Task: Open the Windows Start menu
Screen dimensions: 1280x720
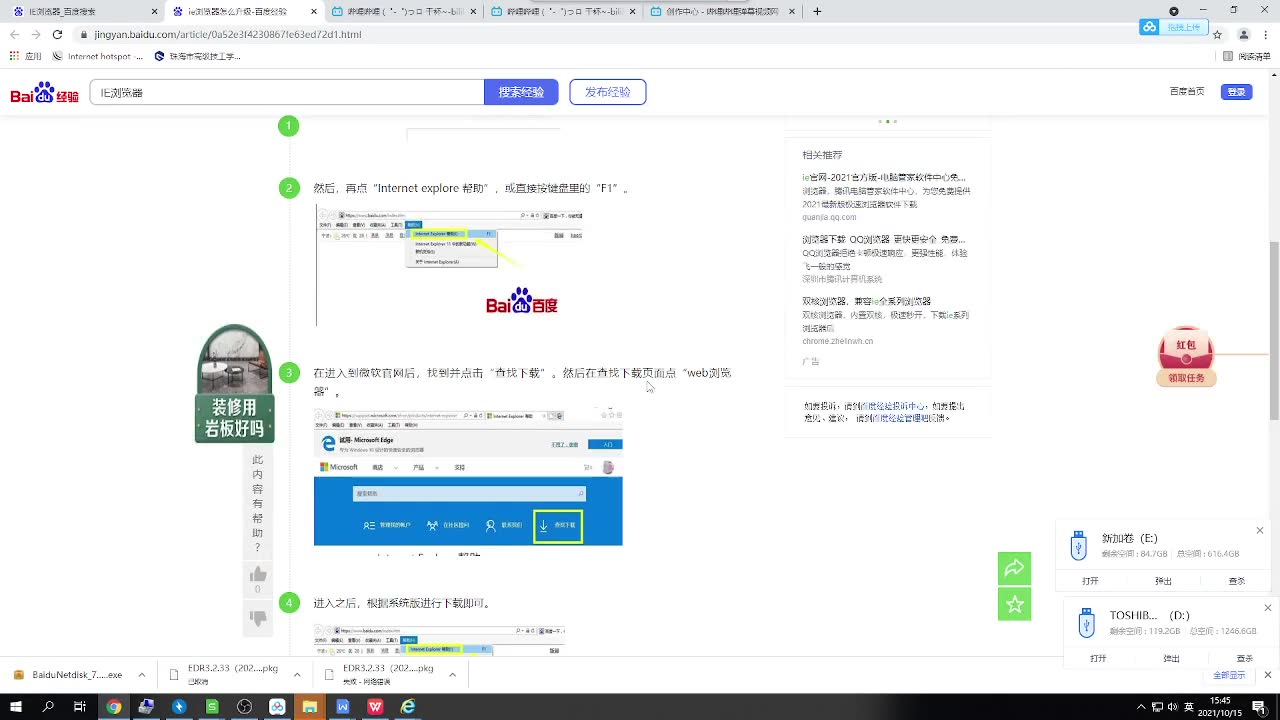Action: (x=16, y=707)
